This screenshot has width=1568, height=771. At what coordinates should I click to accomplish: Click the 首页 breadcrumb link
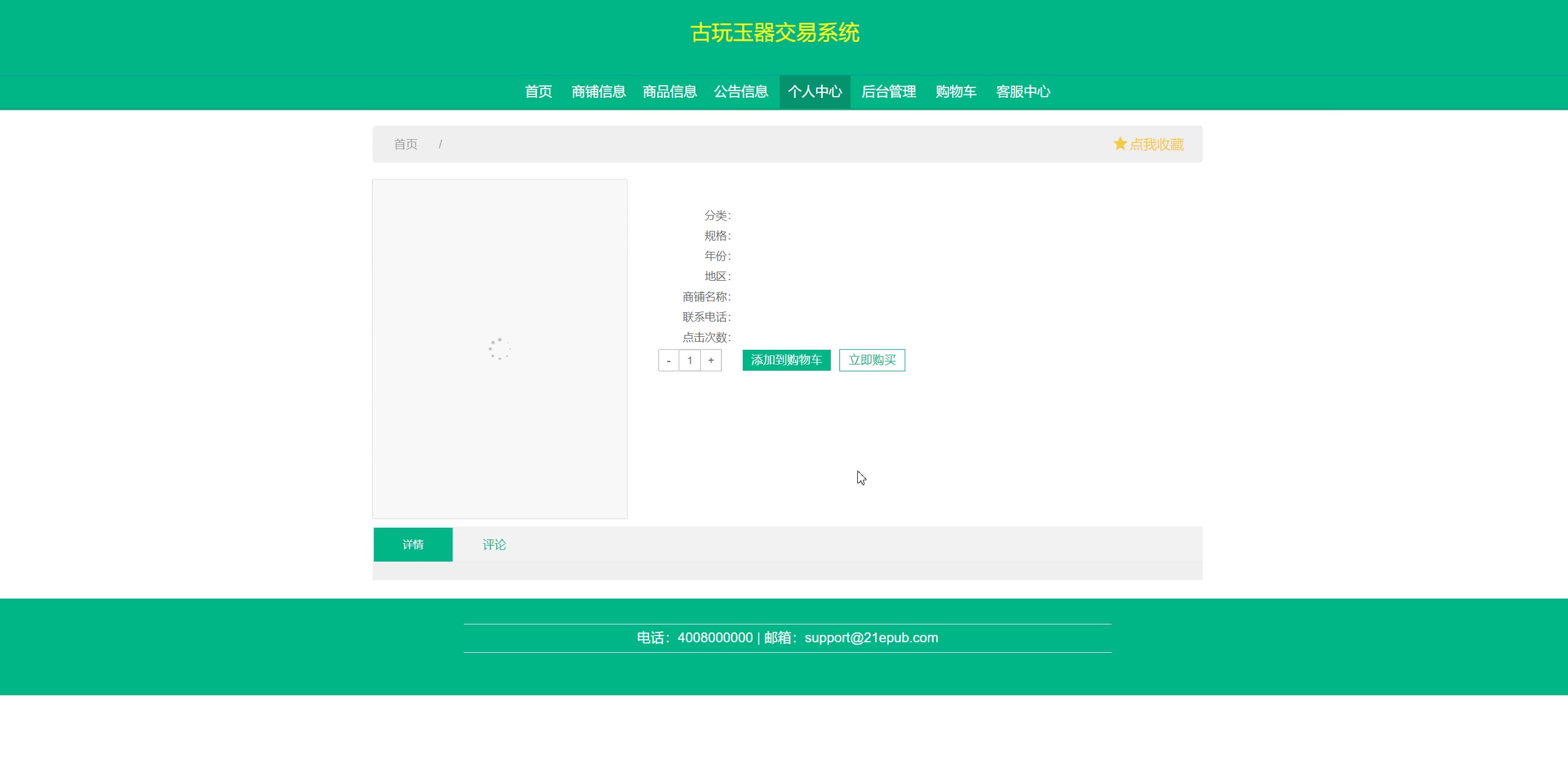(405, 144)
